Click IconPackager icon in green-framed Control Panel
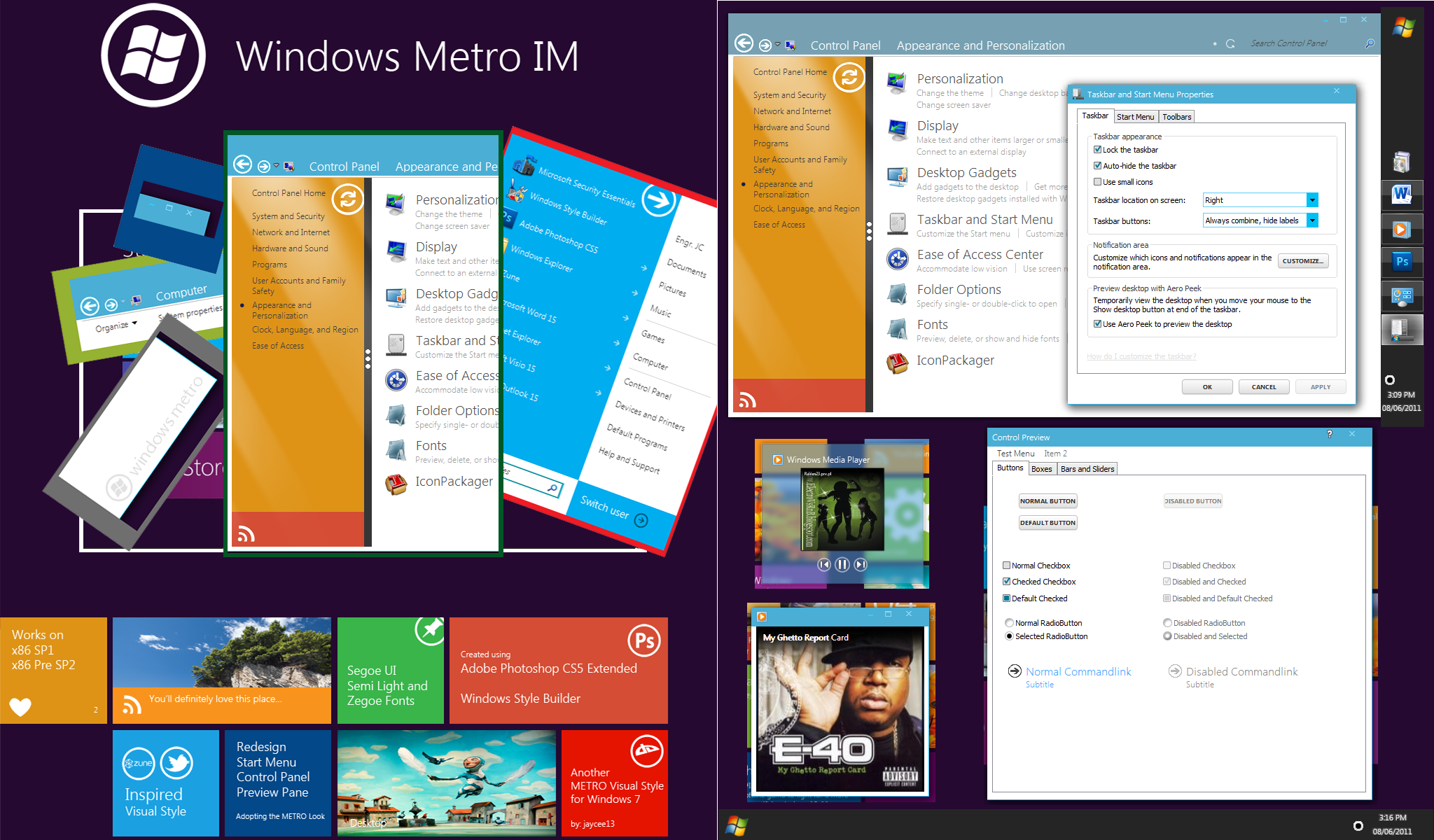The image size is (1434, 840). [x=396, y=483]
